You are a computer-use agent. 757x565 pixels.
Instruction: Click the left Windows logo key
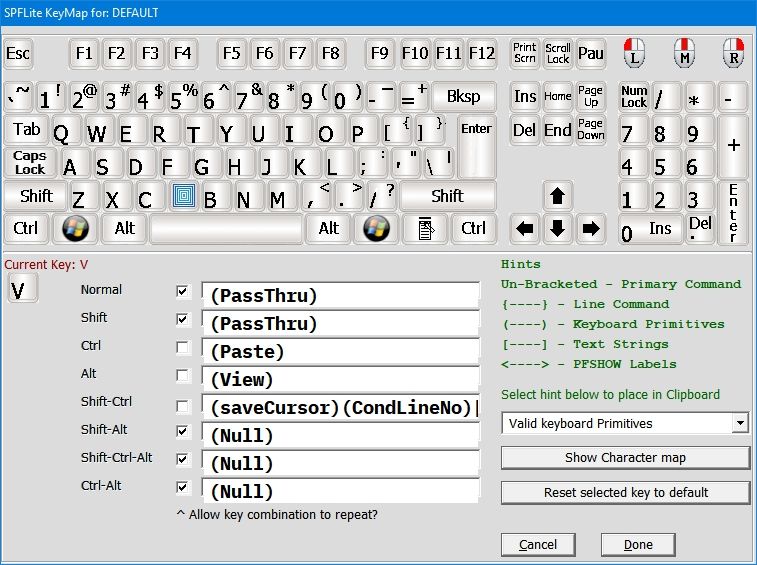pyautogui.click(x=75, y=228)
